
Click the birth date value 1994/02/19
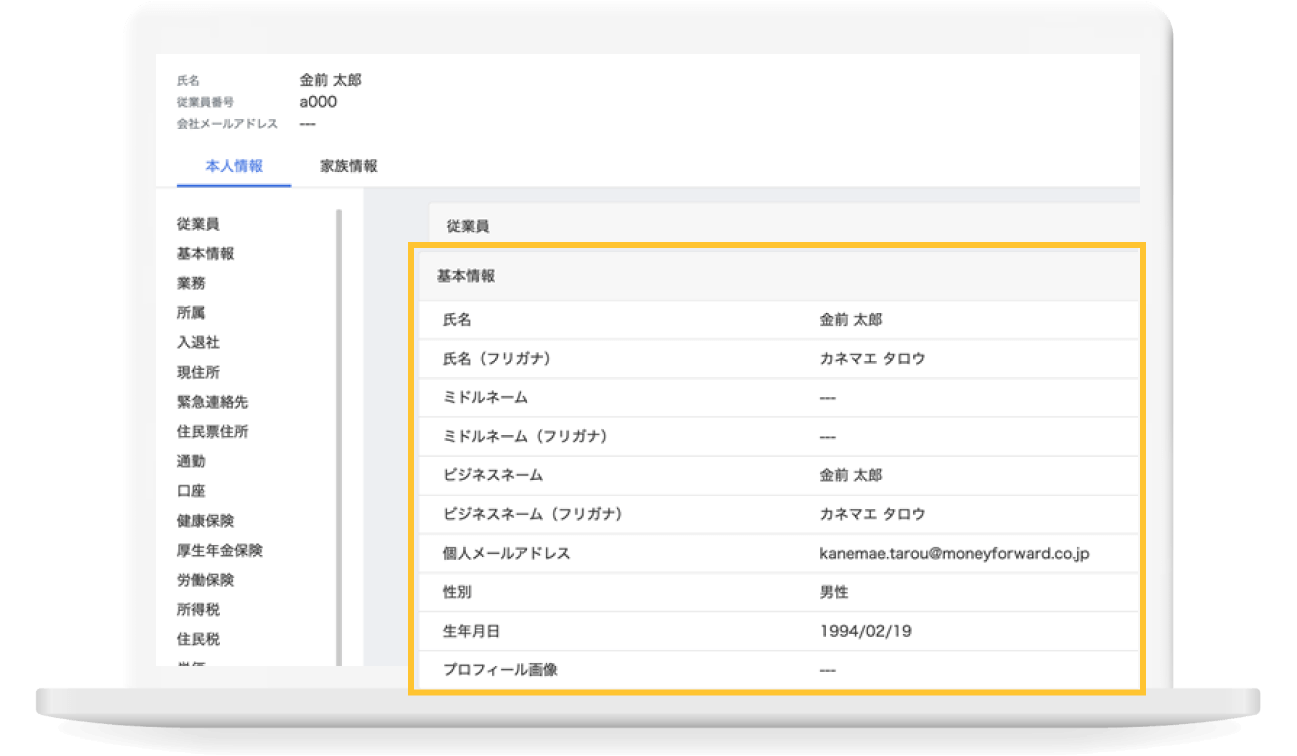pyautogui.click(x=865, y=632)
